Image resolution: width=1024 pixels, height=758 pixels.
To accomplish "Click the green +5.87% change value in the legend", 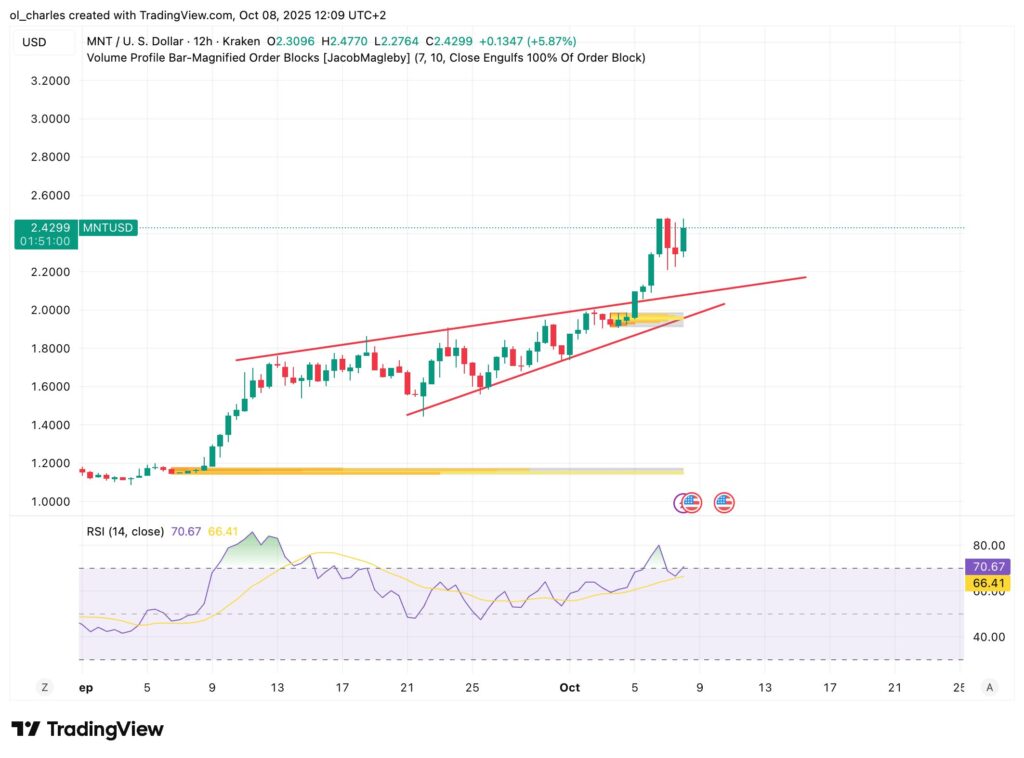I will 553,42.
